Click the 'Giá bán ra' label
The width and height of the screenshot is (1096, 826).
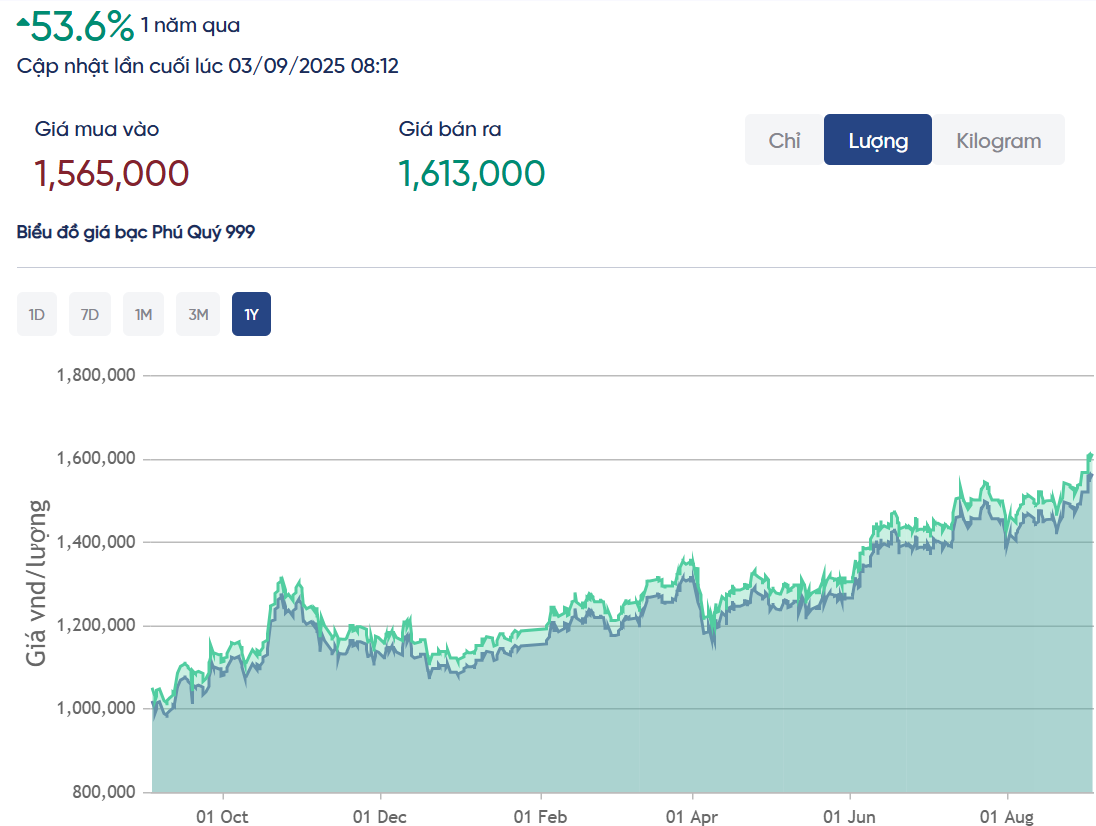(450, 129)
